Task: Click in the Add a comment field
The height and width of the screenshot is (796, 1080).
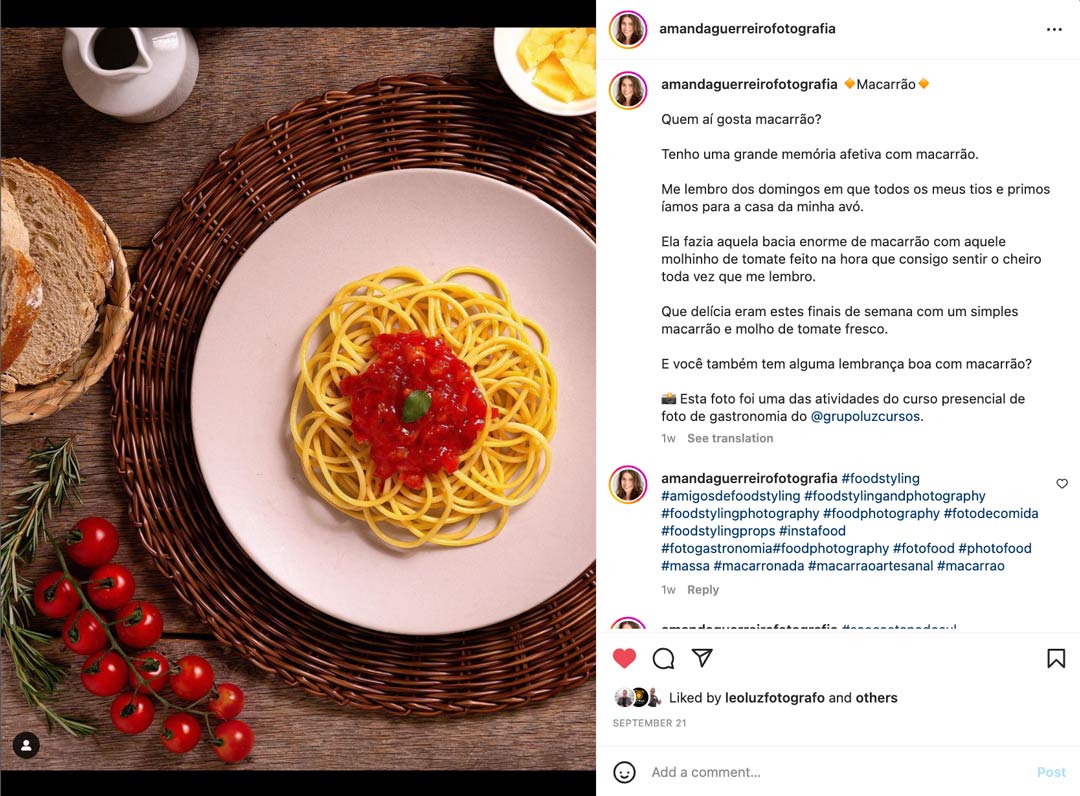Action: click(x=837, y=772)
